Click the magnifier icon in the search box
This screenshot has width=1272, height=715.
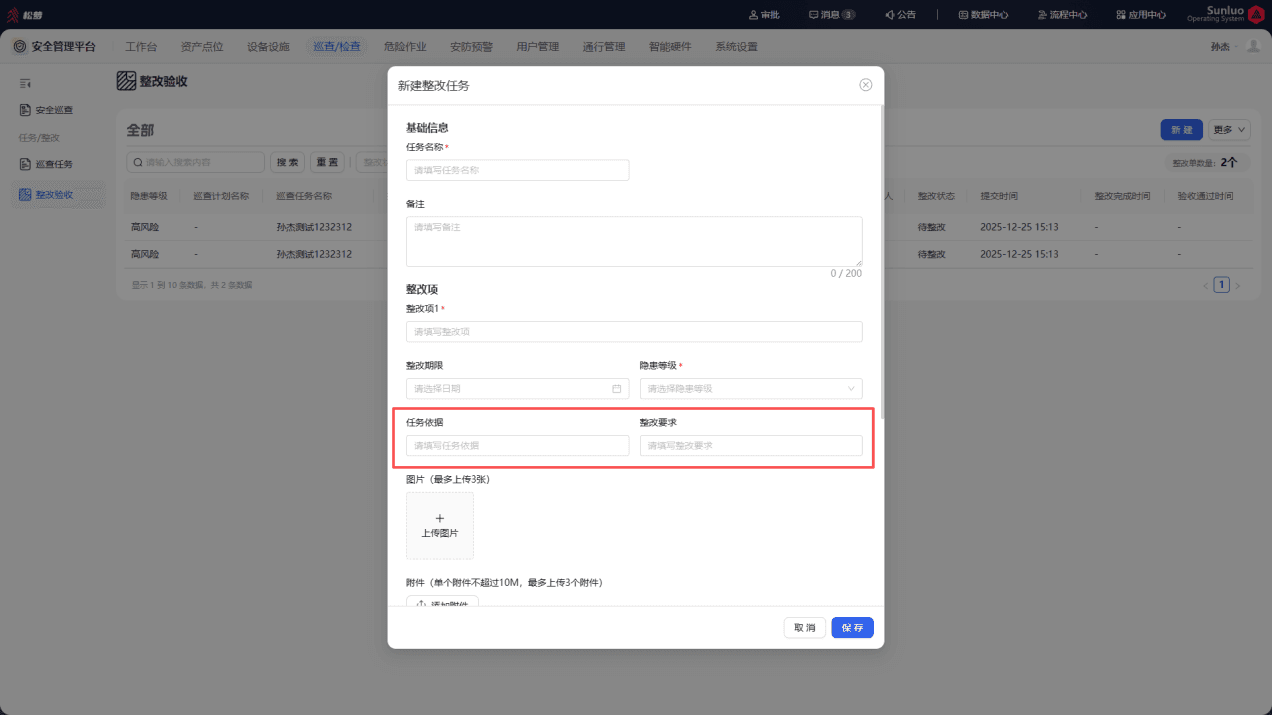pos(137,162)
